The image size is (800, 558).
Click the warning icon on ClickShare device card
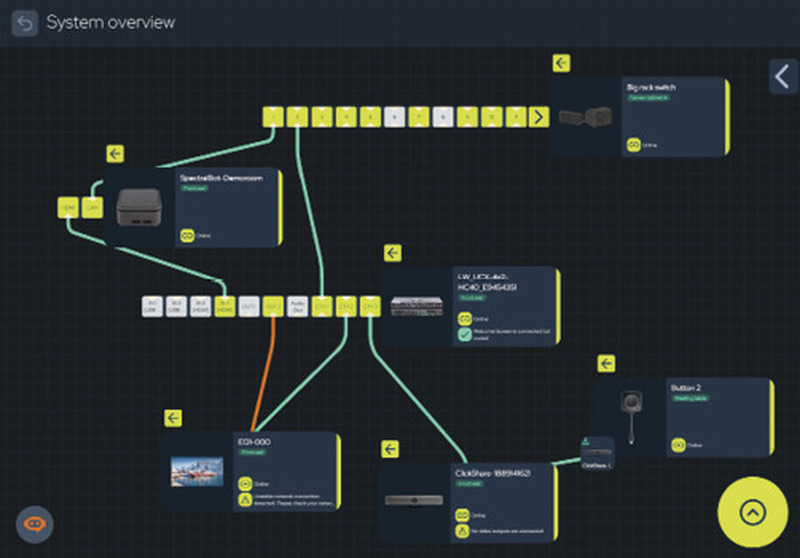[x=462, y=531]
